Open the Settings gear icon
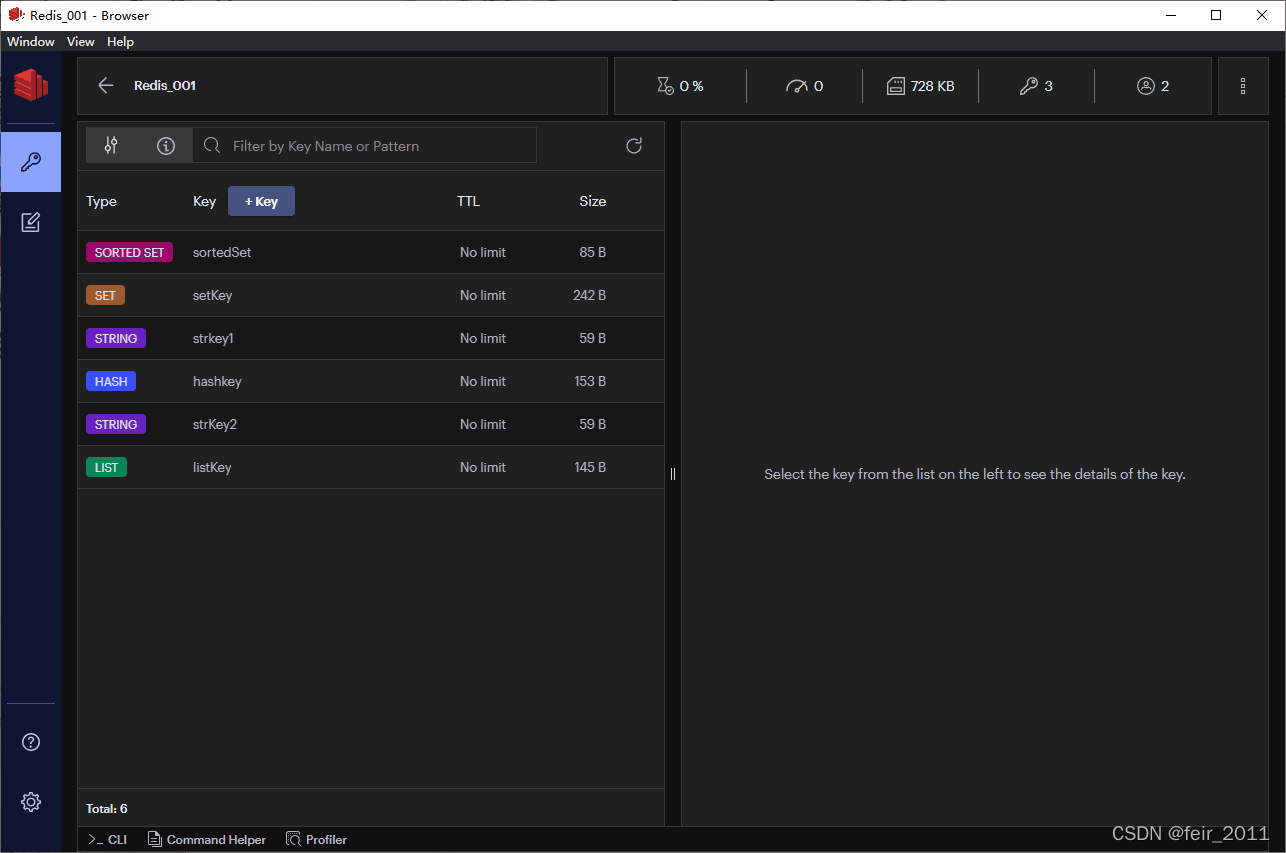 31,802
